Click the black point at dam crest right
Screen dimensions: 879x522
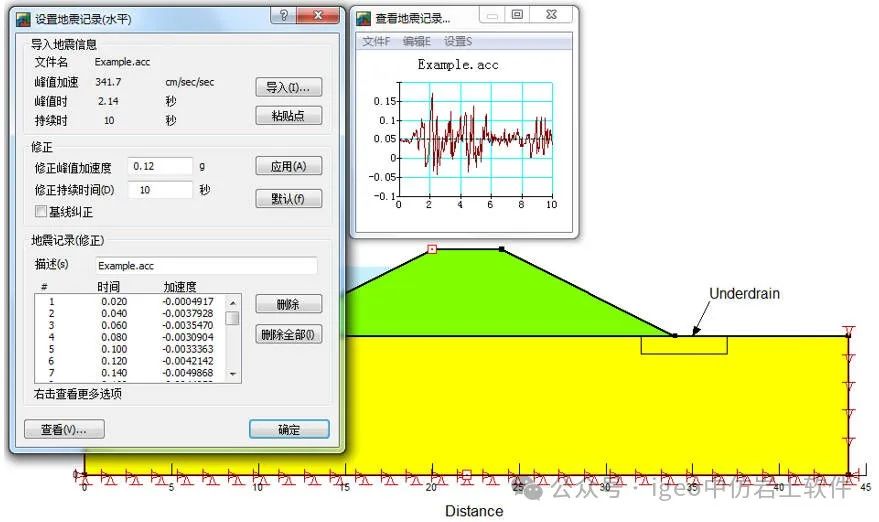[x=502, y=249]
